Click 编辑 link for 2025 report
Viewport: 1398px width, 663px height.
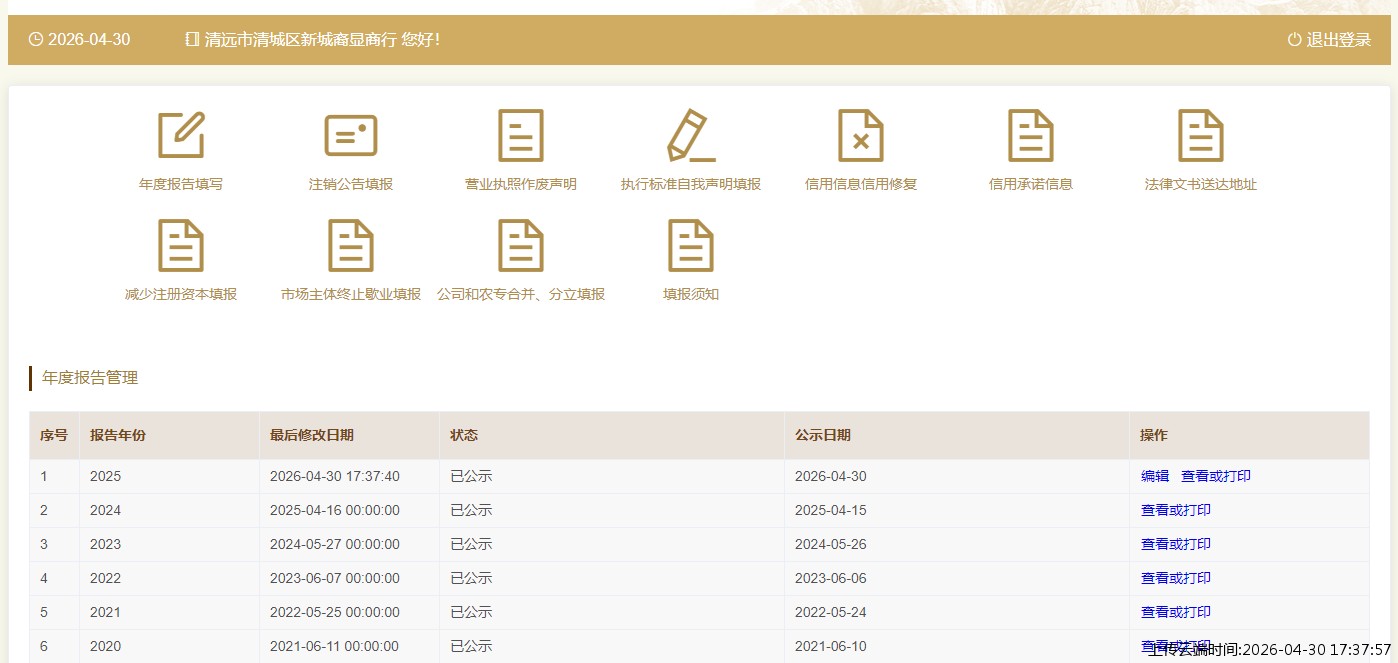(1155, 476)
